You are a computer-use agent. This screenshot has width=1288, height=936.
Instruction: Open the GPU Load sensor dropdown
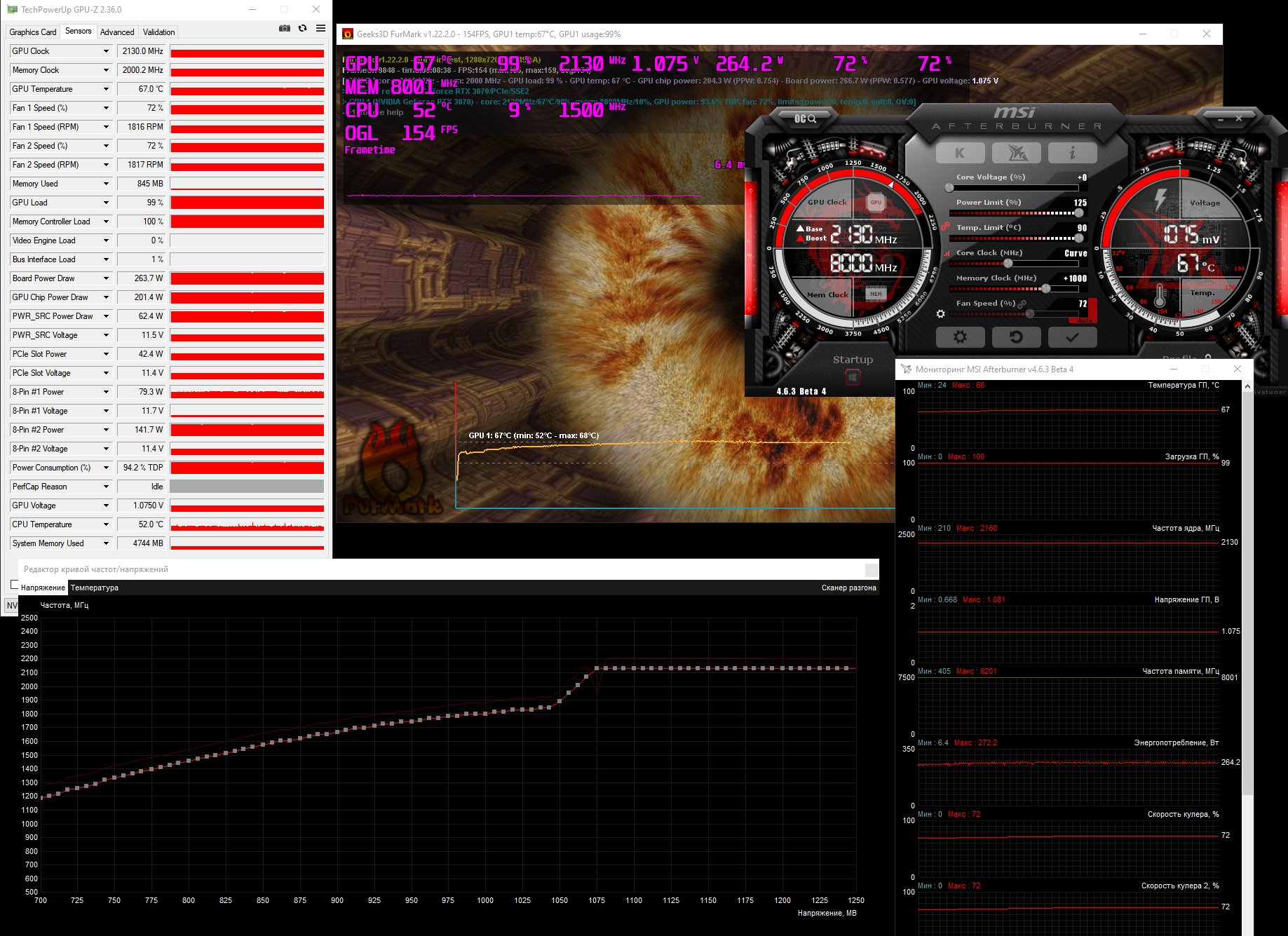[x=107, y=203]
